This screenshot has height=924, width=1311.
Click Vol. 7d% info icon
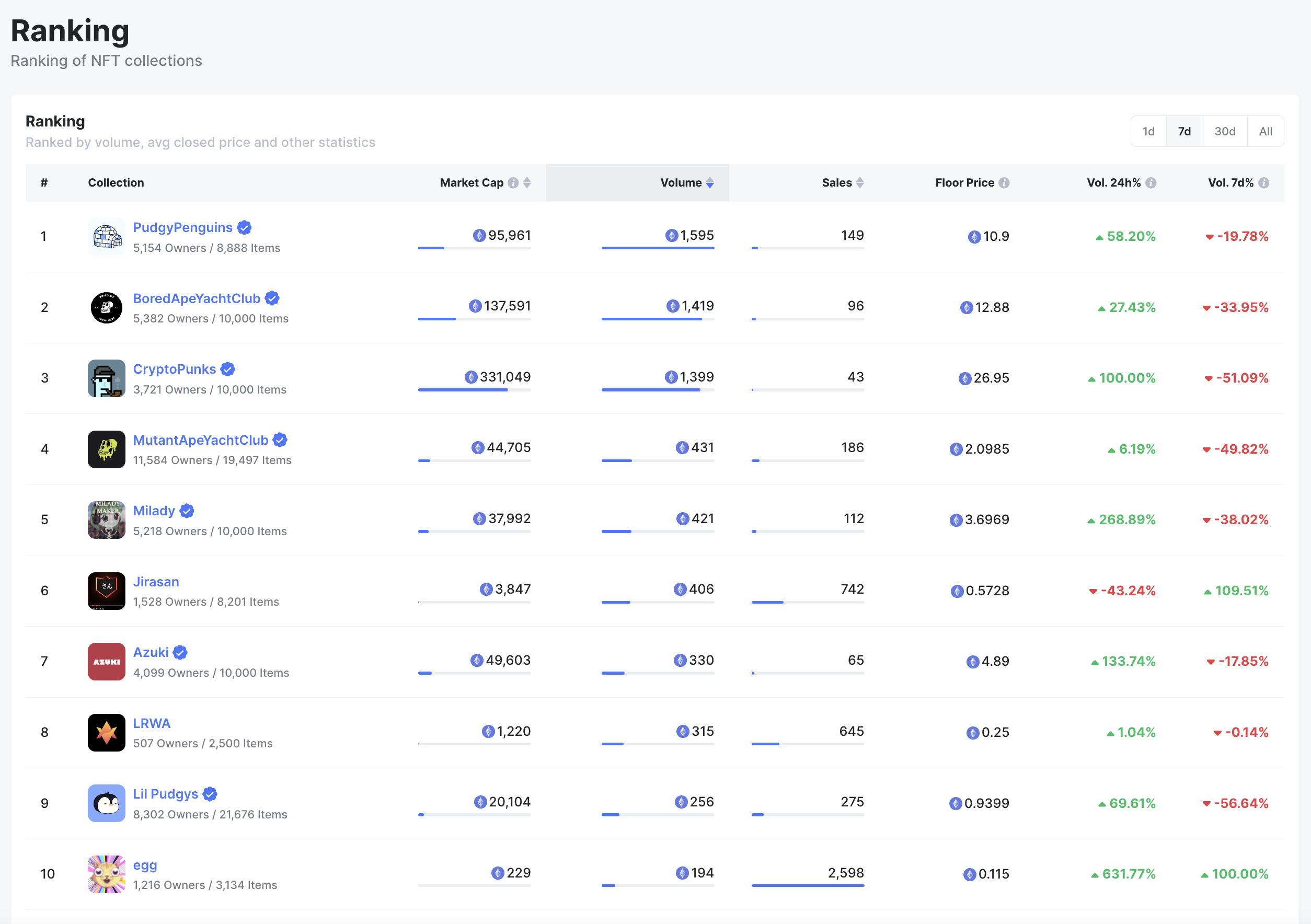[1263, 182]
